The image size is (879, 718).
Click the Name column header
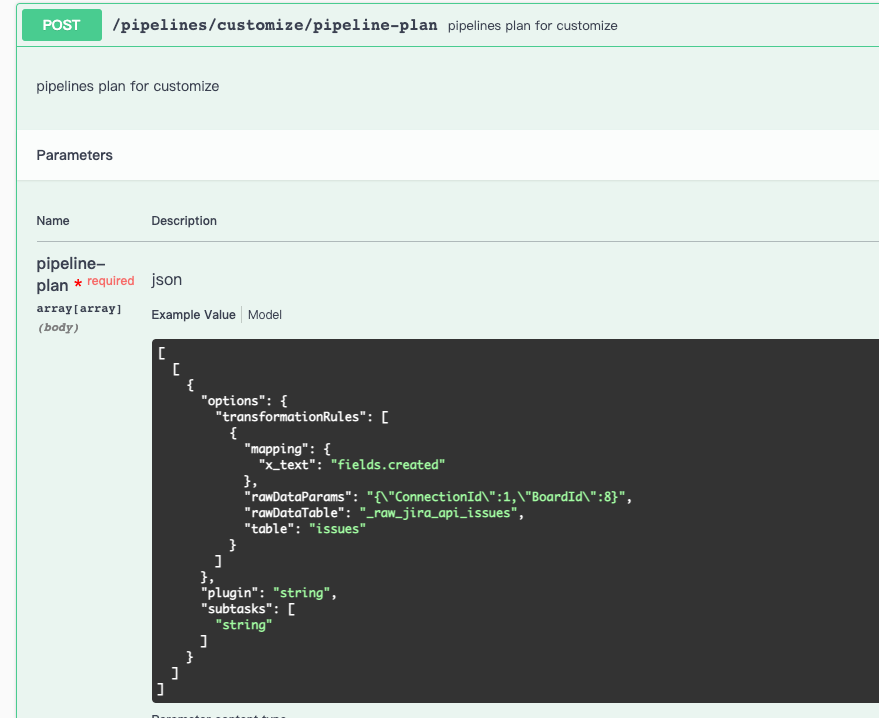(53, 221)
